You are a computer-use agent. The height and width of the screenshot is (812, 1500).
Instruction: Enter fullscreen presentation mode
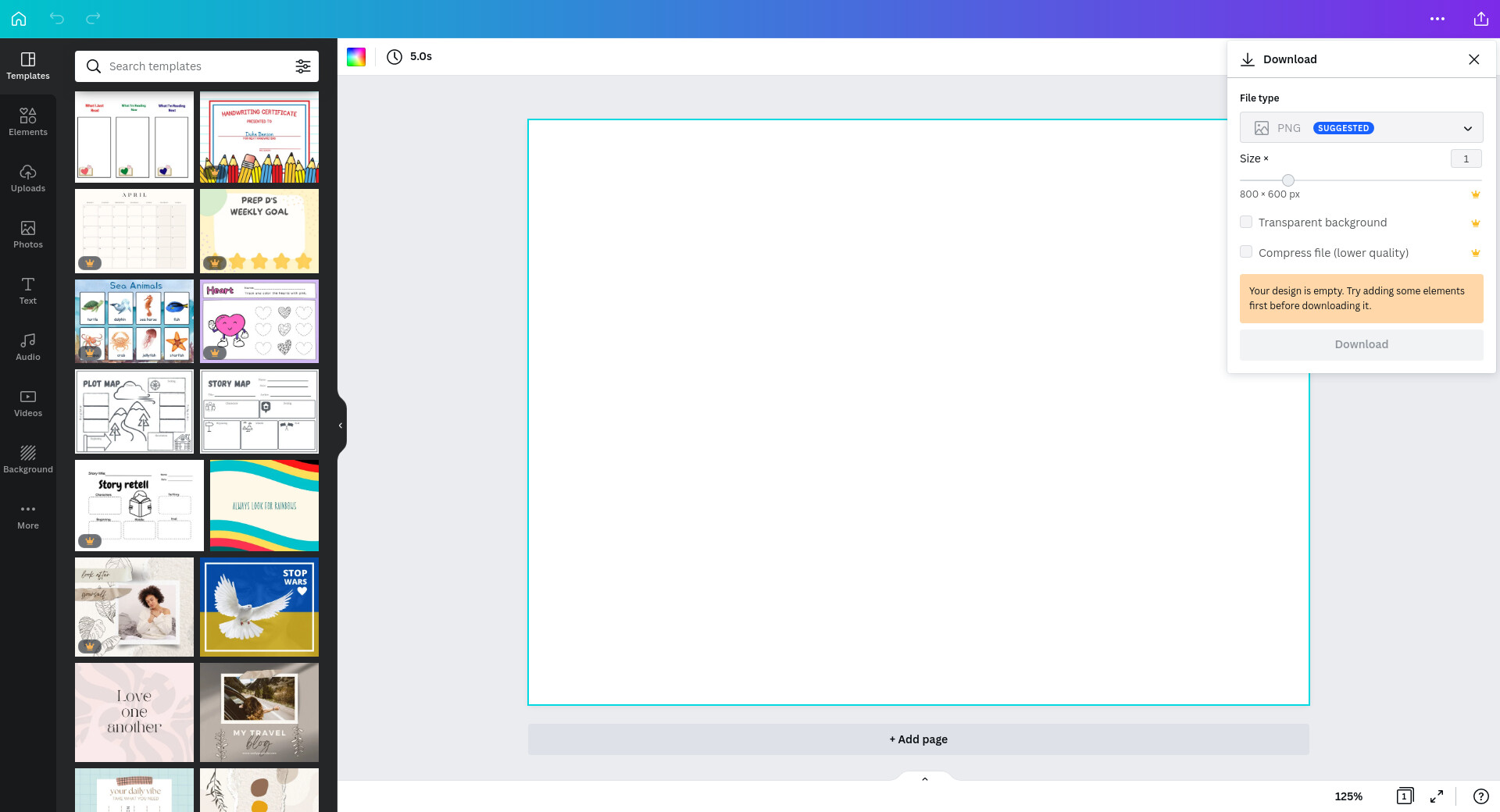[1437, 796]
